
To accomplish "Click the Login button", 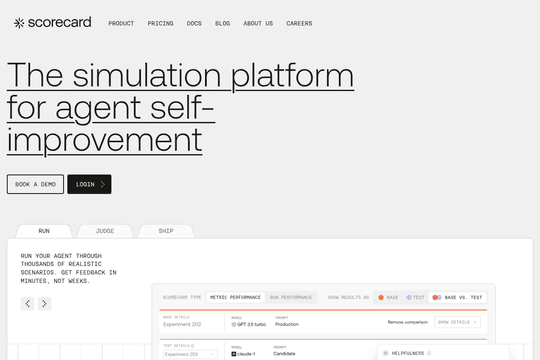I will click(x=89, y=184).
